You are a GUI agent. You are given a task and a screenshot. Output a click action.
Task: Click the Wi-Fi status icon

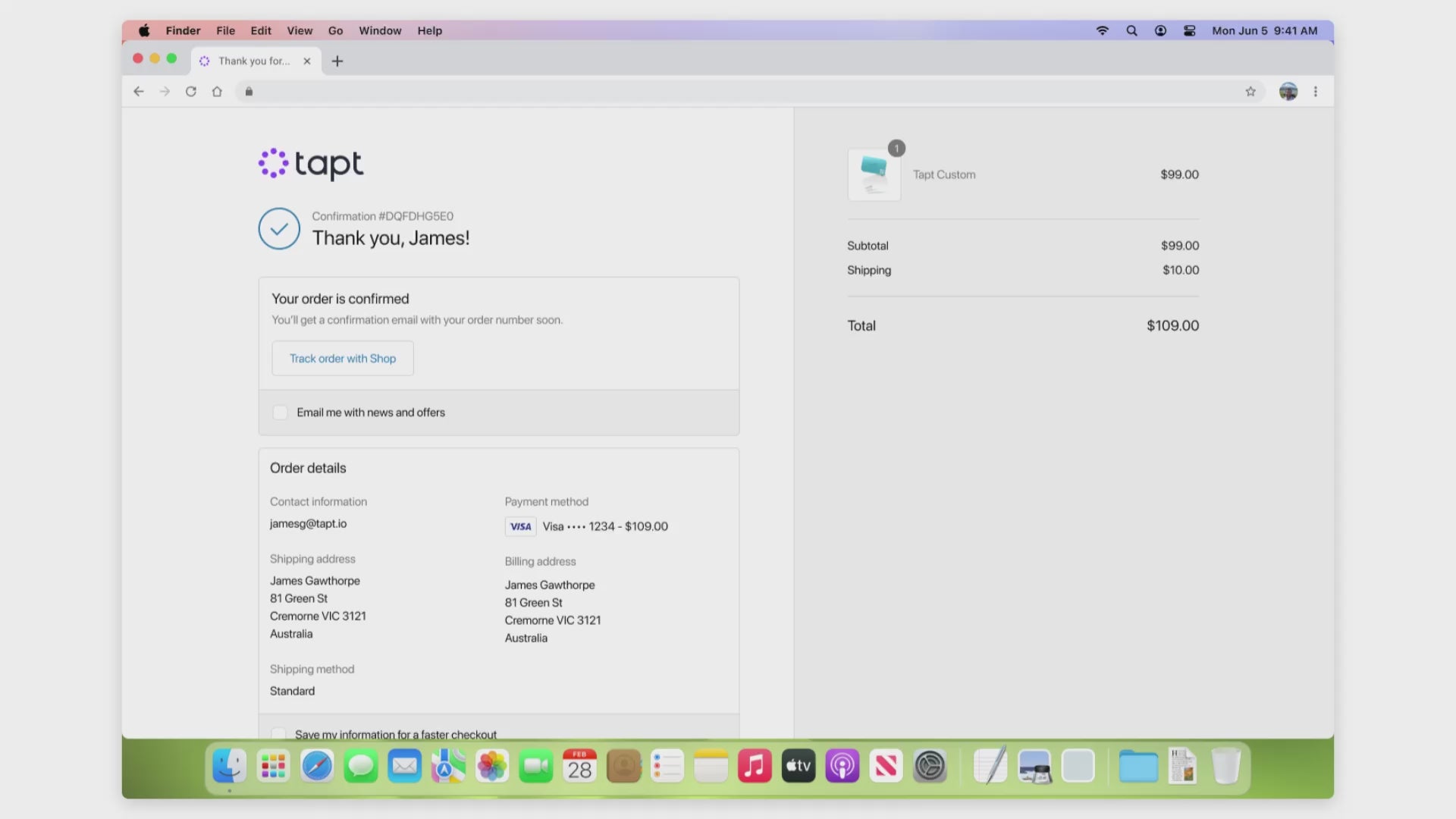click(1103, 30)
